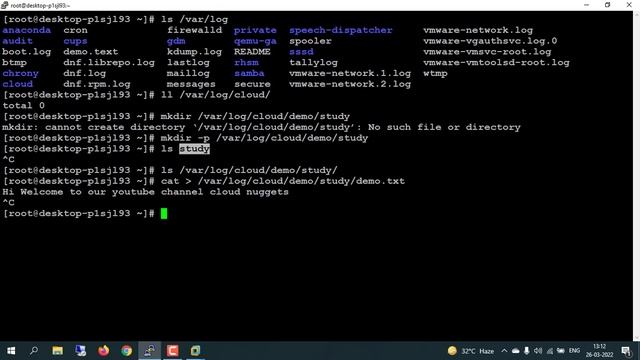Open File Explorer from the taskbar
The height and width of the screenshot is (360, 640).
point(58,351)
